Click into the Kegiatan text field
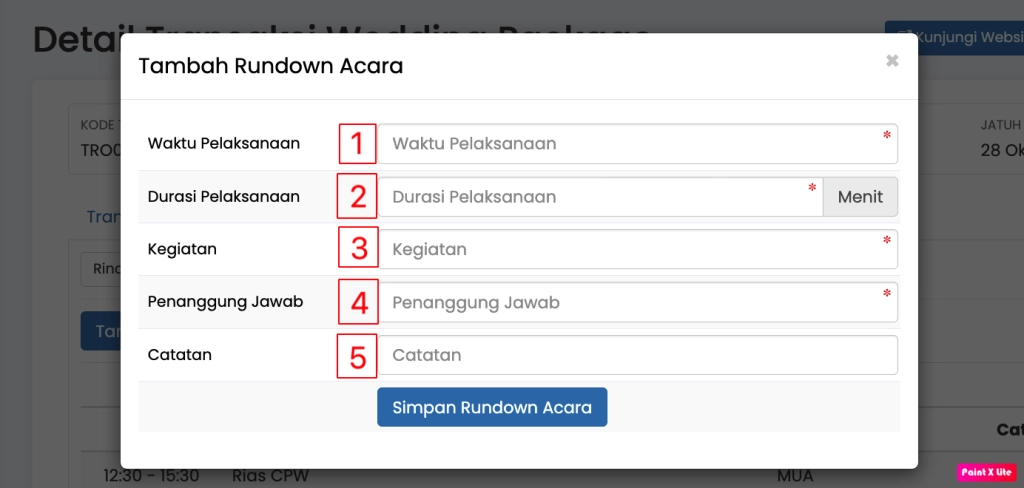1024x488 pixels. coord(630,249)
